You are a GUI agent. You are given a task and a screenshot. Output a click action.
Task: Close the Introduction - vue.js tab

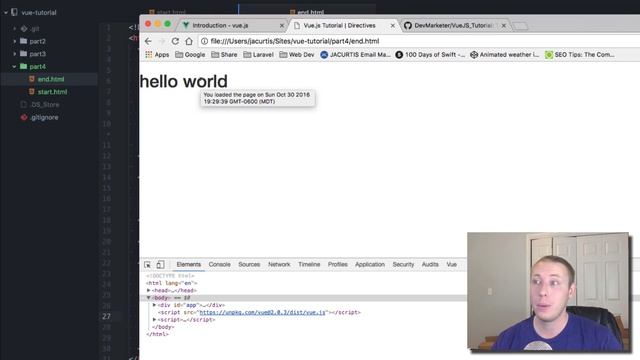pyautogui.click(x=282, y=25)
